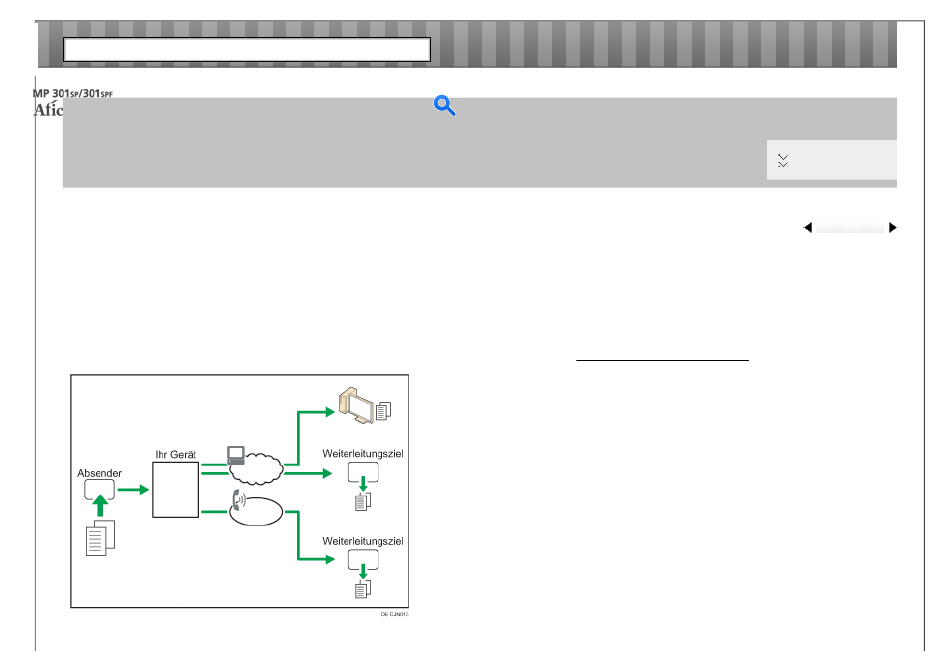Click the telephone handset icon in diagram
The height and width of the screenshot is (671, 950).
(239, 501)
